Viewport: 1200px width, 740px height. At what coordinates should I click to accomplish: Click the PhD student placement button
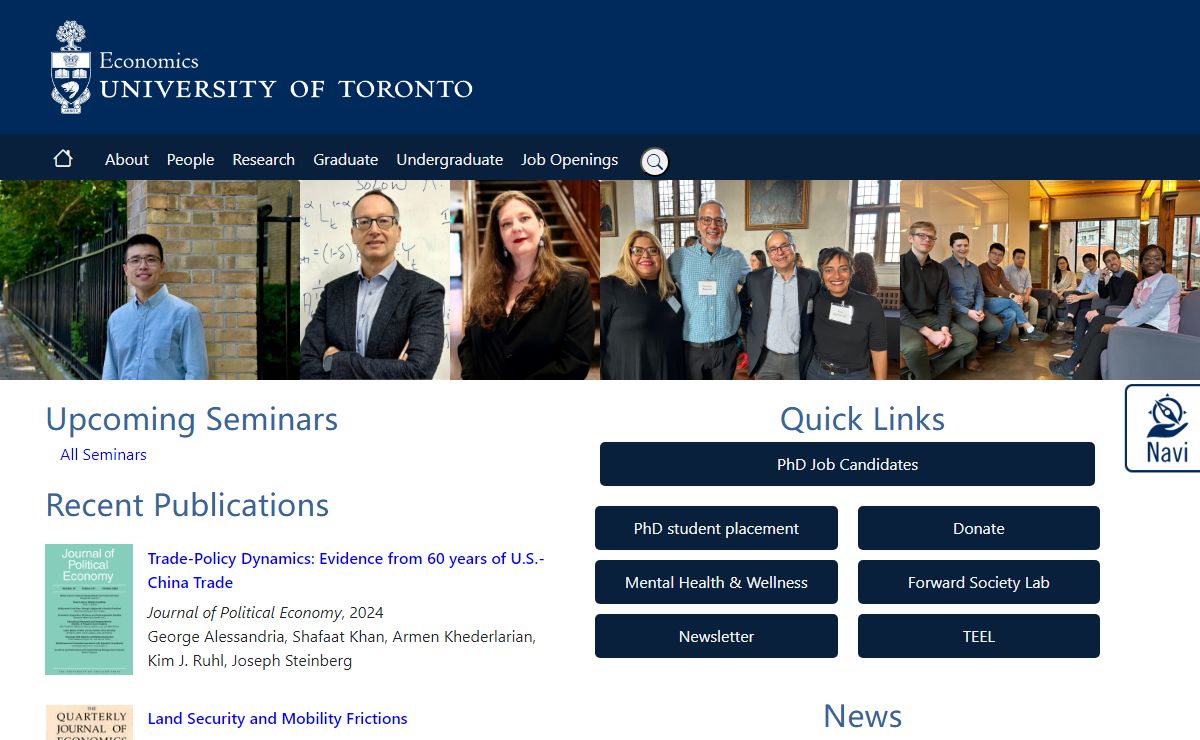(716, 528)
